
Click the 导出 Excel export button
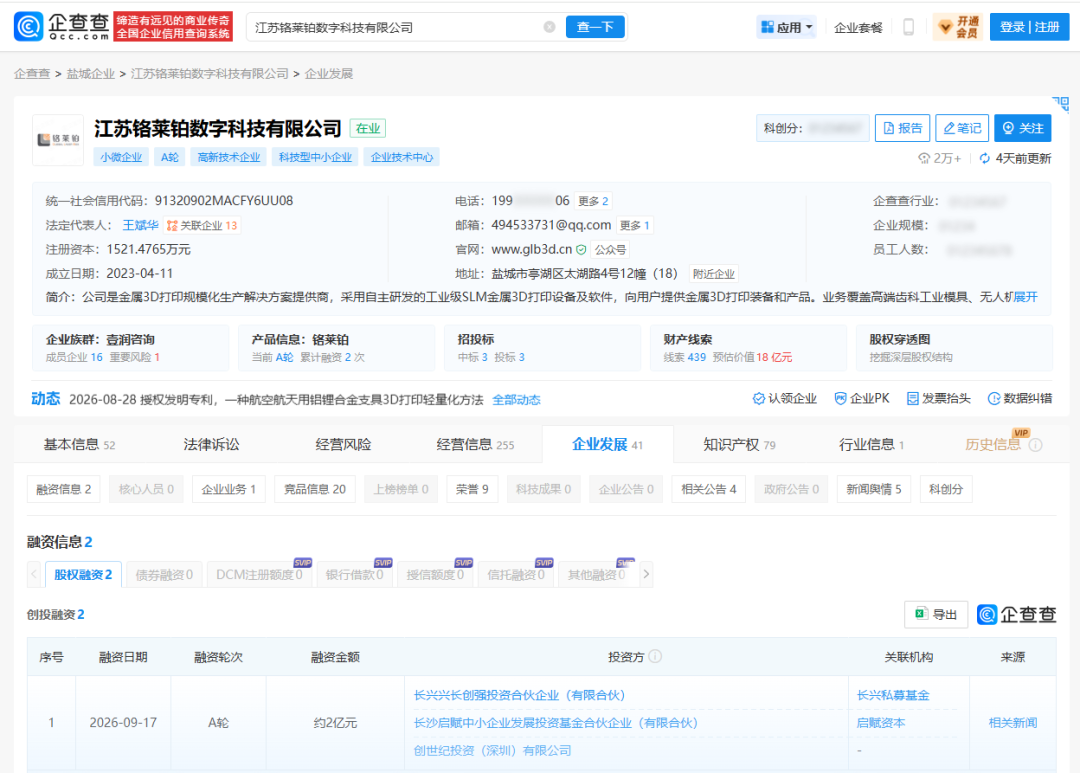[x=935, y=614]
